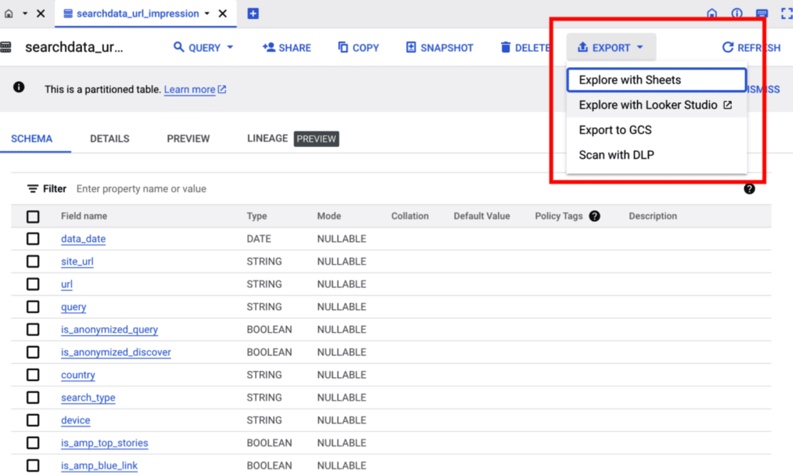
Task: Click the Field name column header
Action: point(84,216)
